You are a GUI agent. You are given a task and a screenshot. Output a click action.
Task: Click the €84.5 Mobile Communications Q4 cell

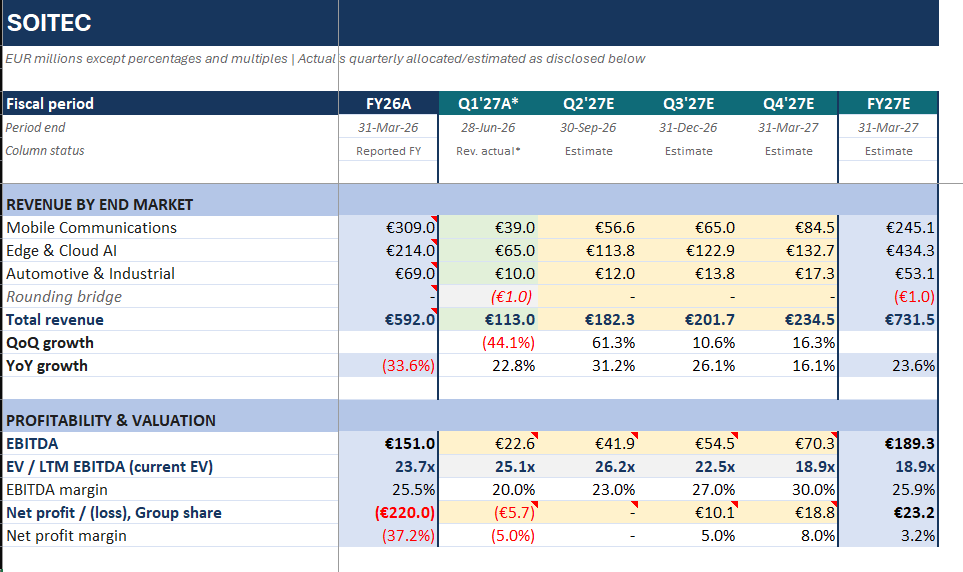point(789,227)
